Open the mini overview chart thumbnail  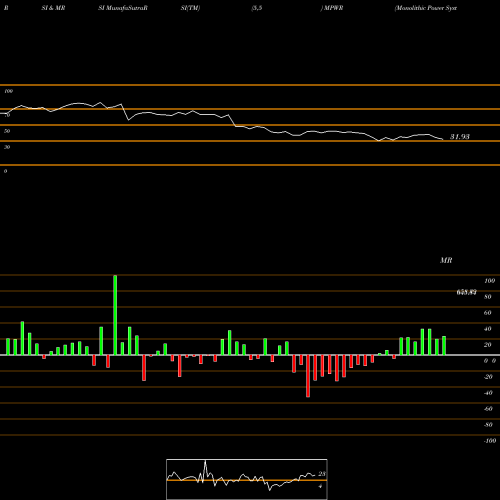coord(247,479)
